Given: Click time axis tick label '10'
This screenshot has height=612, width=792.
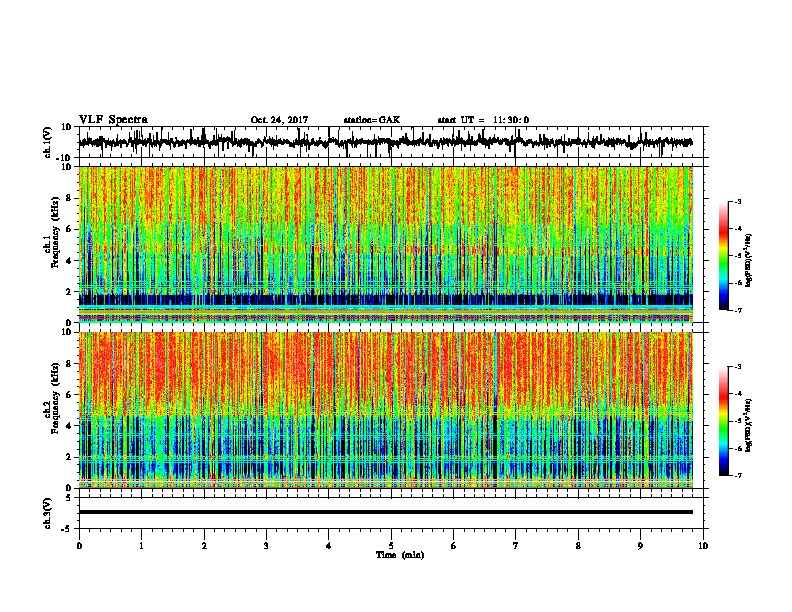Looking at the screenshot, I should (x=703, y=546).
